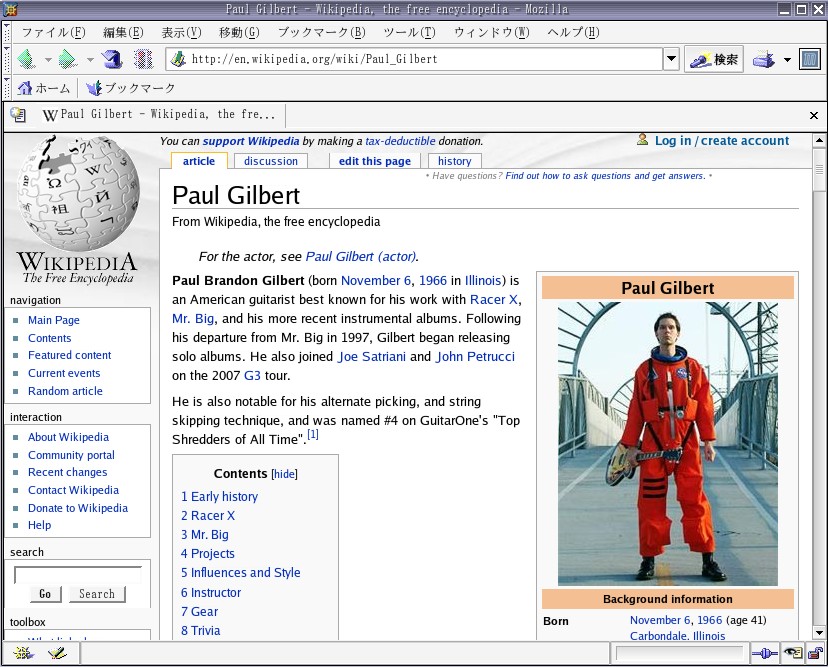Open the Print options dropdown arrow
828x667 pixels.
[x=787, y=60]
